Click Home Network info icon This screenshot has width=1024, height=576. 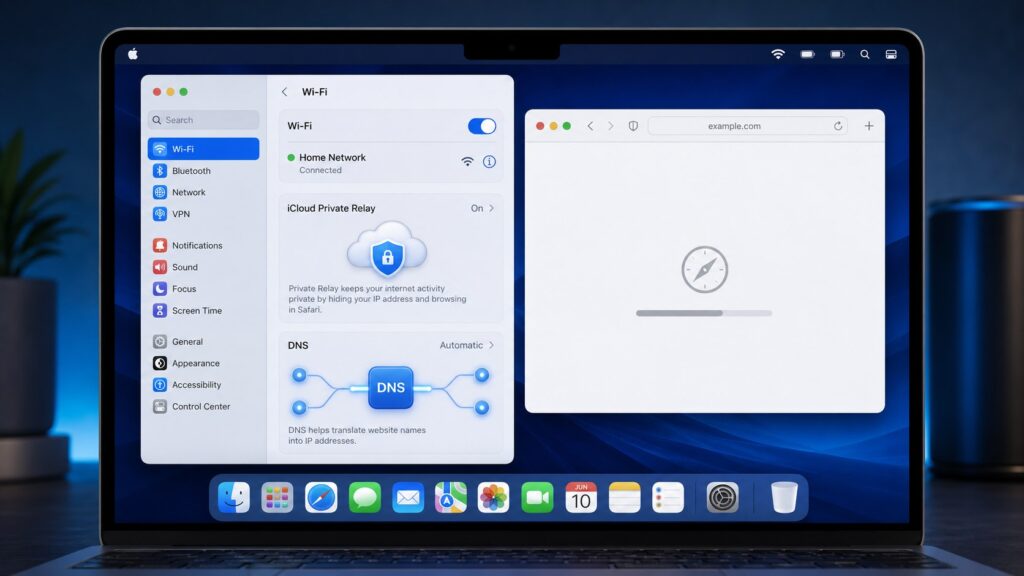coord(489,161)
